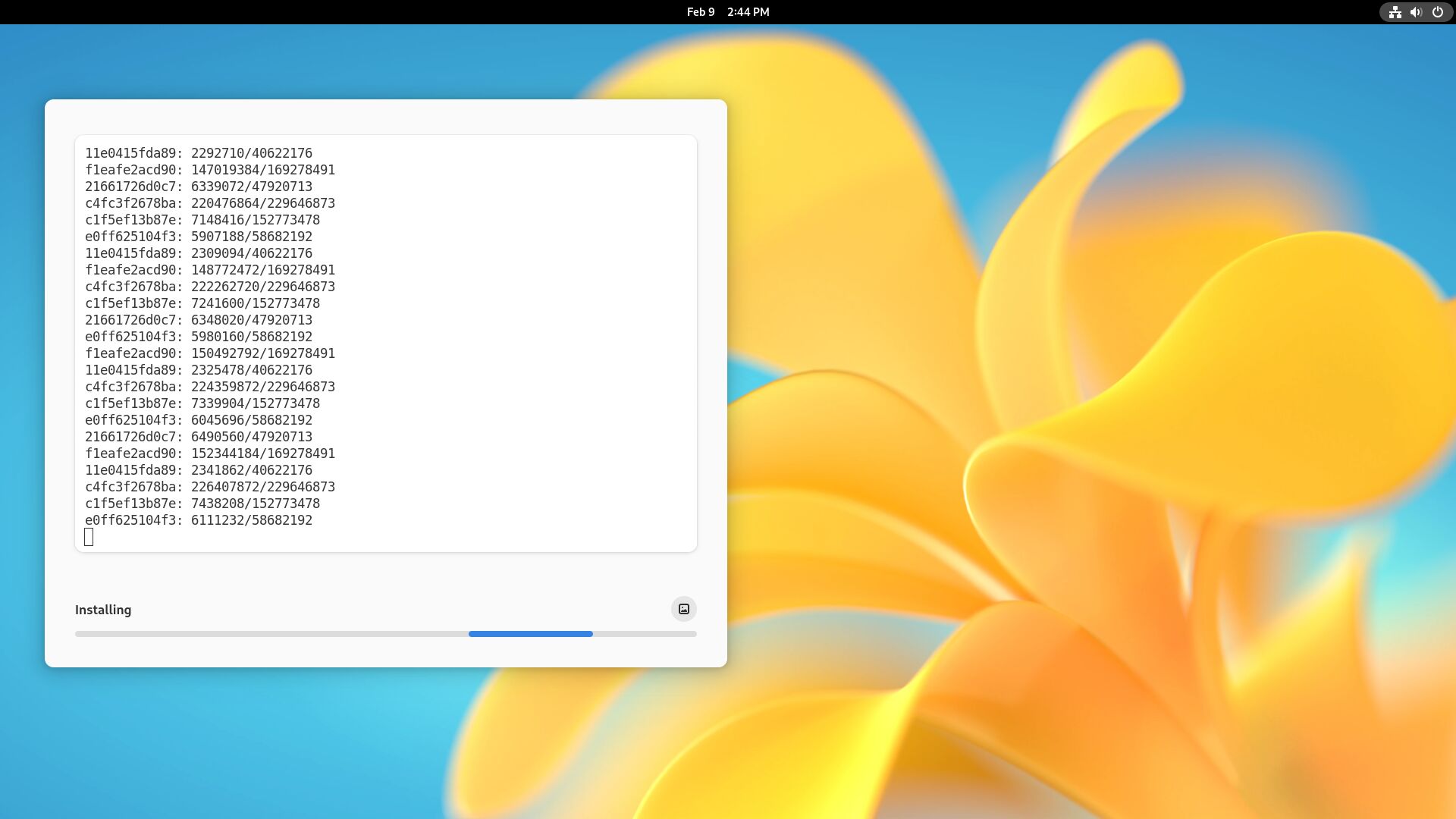Screen dimensions: 1456x819
Task: Click the volume speaker icon in top bar
Action: click(1416, 12)
